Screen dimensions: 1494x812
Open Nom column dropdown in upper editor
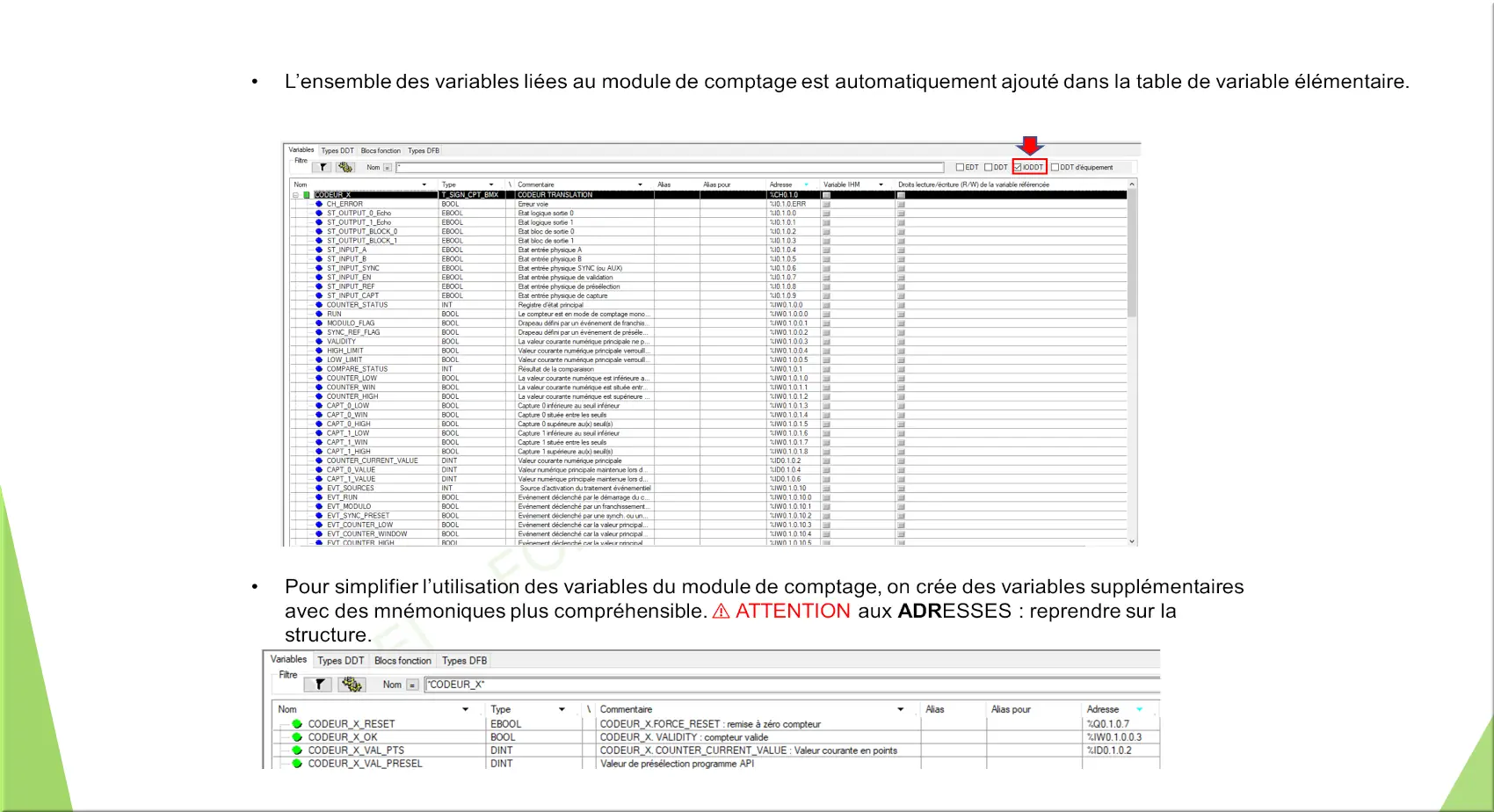[424, 185]
